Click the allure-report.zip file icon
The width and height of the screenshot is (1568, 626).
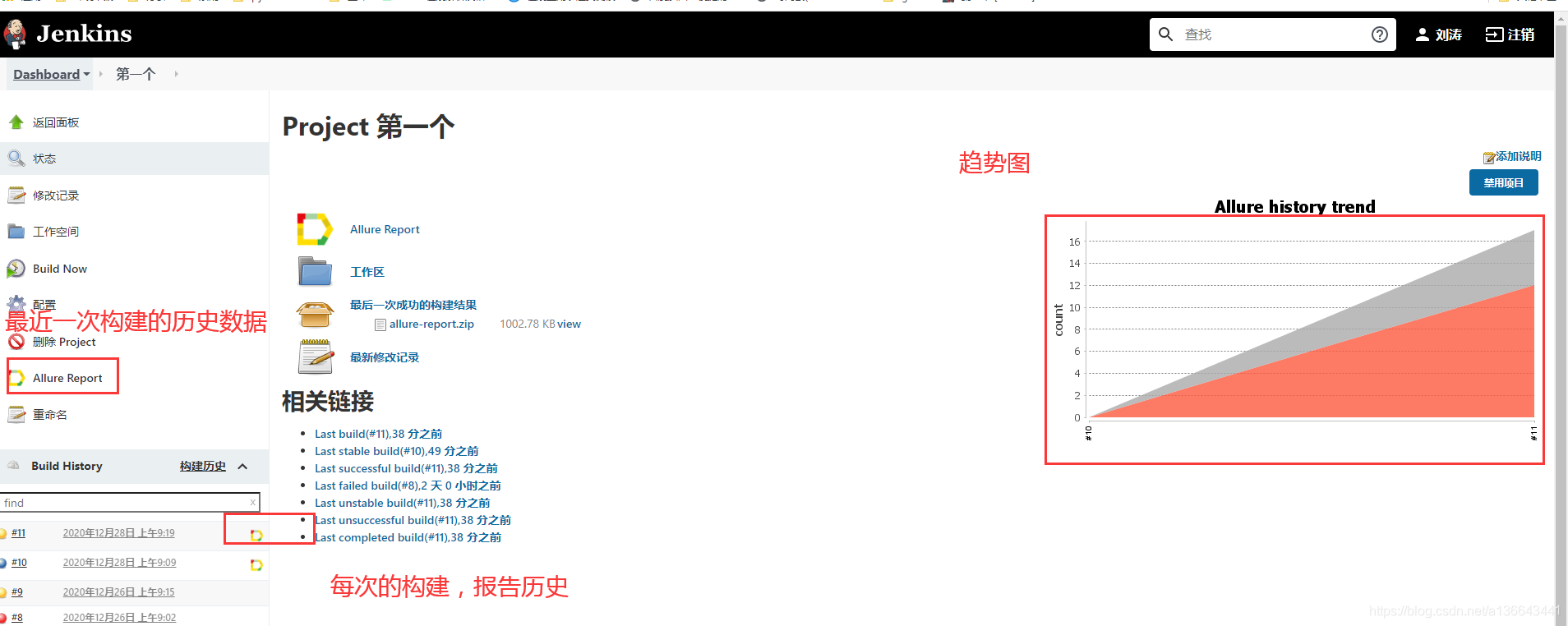coord(380,325)
